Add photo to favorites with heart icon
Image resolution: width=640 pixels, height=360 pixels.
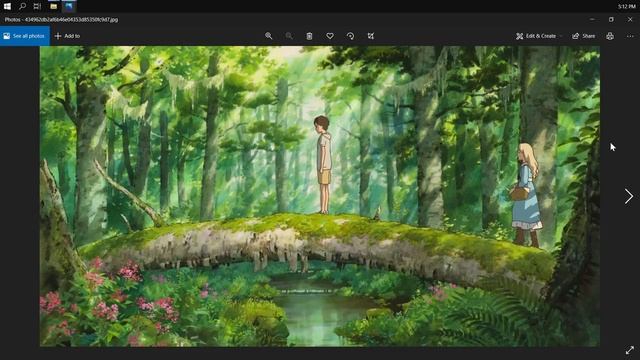[x=330, y=36]
